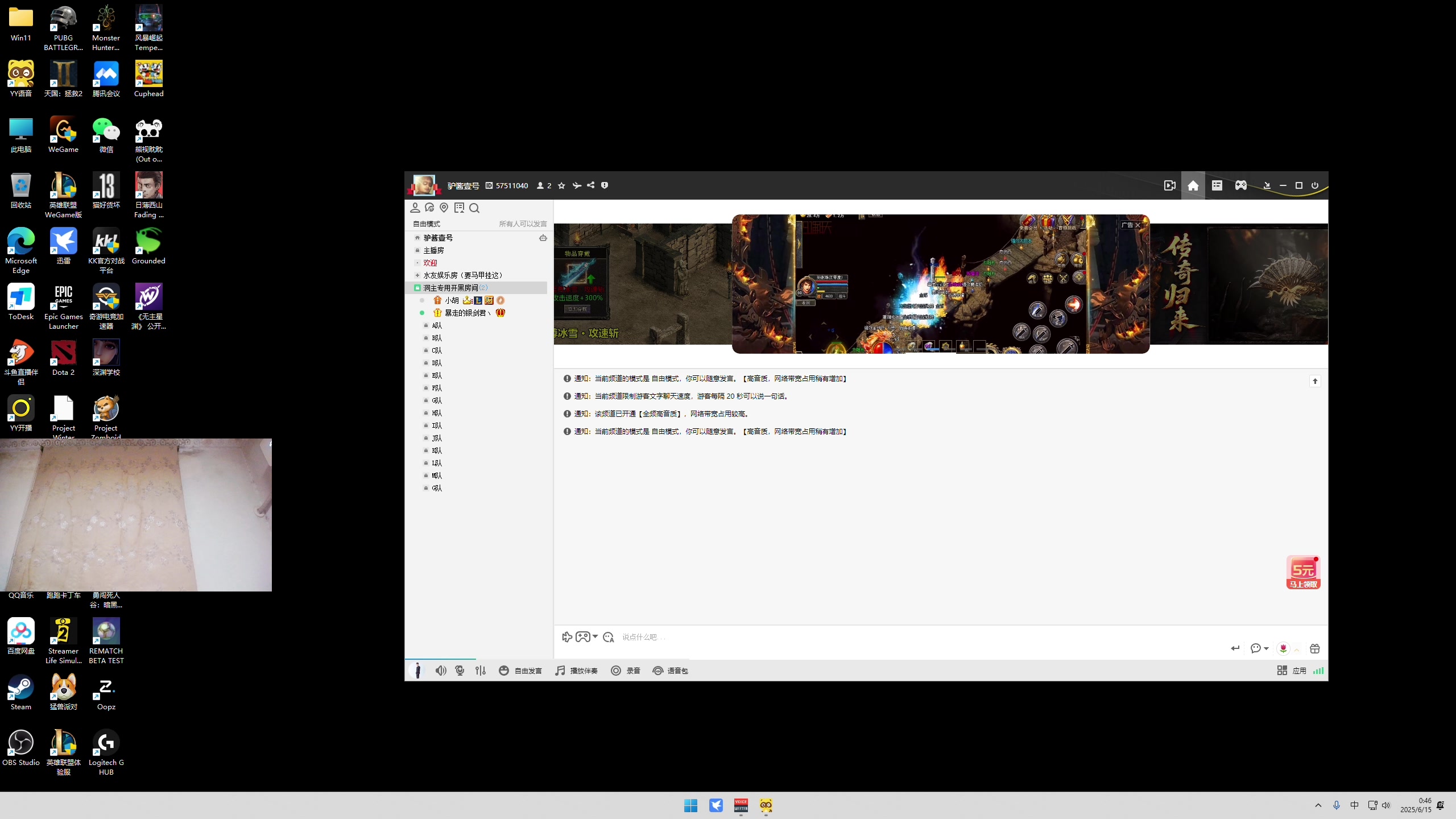Open the gamepad games tab in YY header
This screenshot has height=819, width=1456.
click(1241, 185)
